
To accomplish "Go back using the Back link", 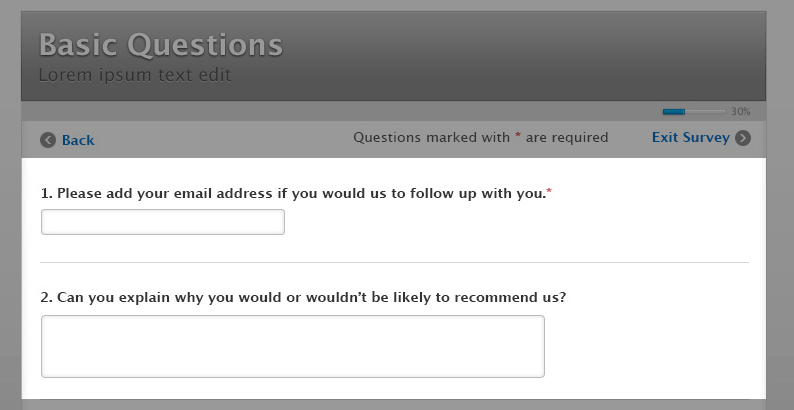I will [78, 140].
